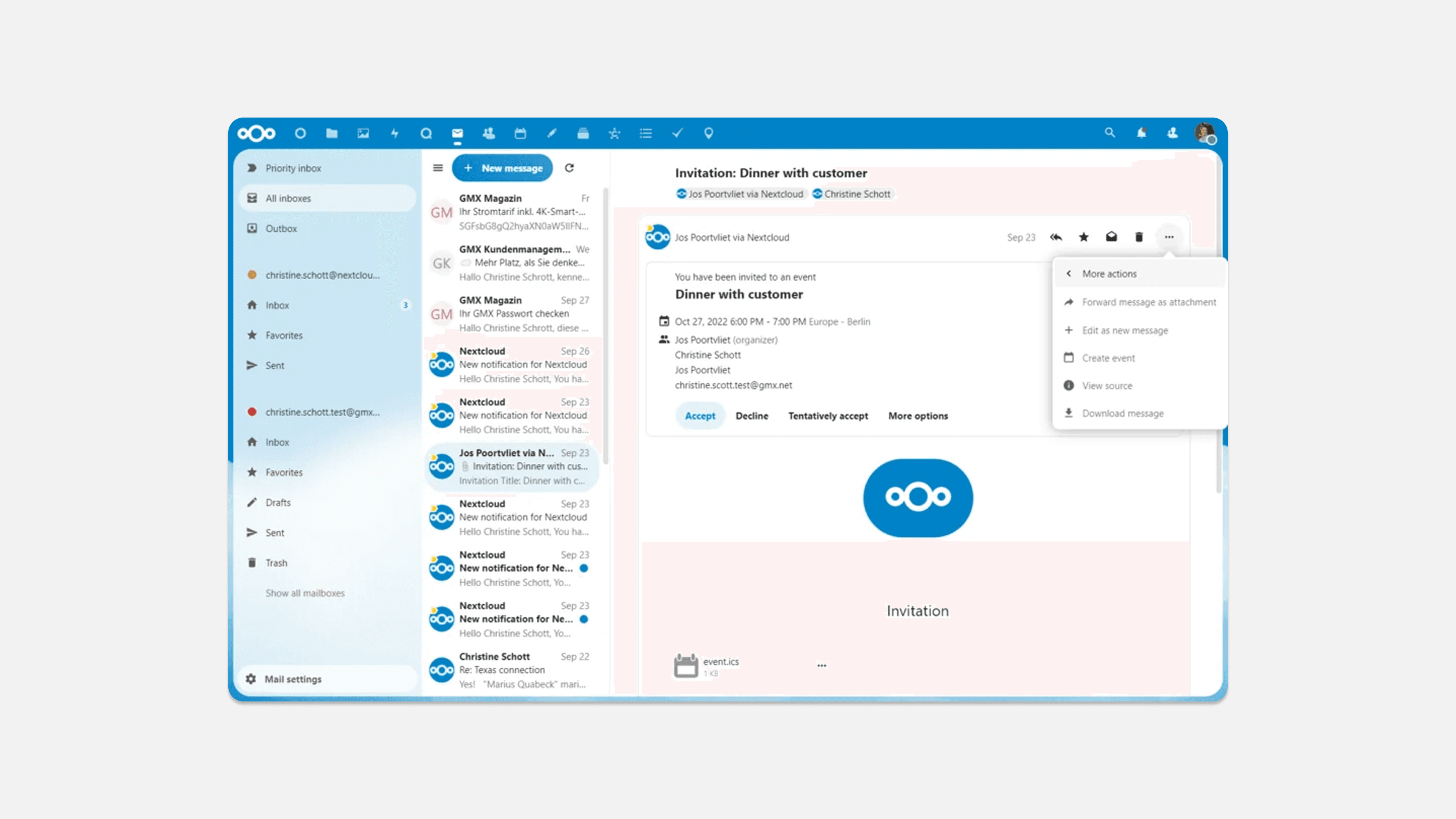
Task: Expand More options for invitation
Action: 918,416
